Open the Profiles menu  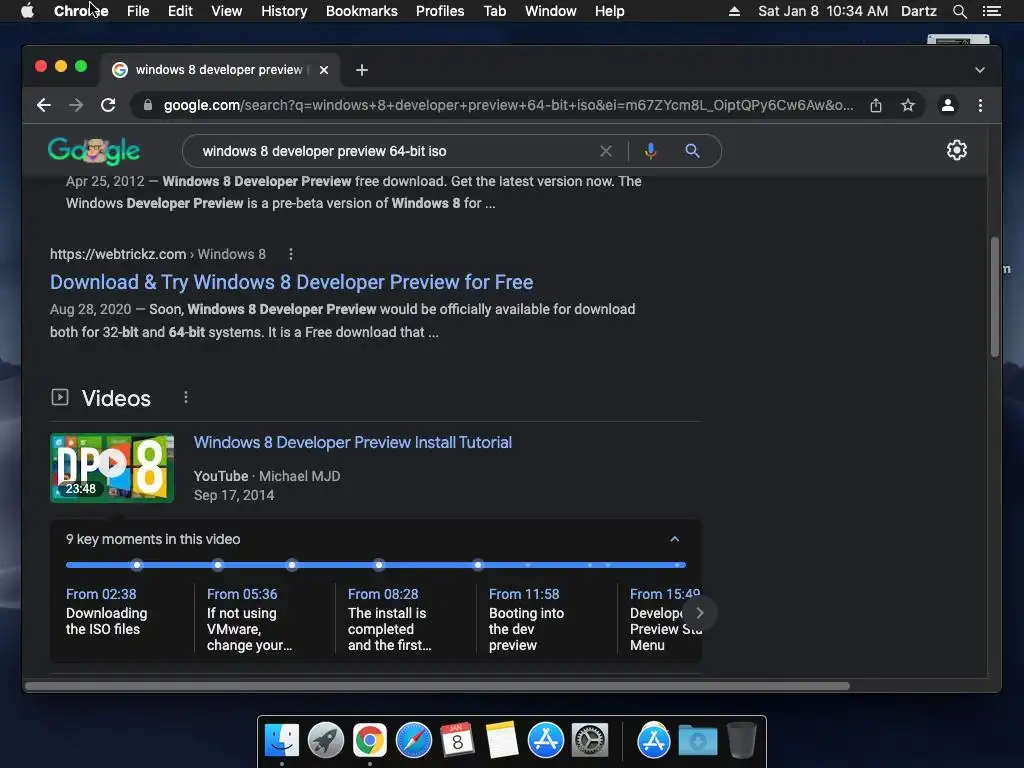tap(440, 11)
